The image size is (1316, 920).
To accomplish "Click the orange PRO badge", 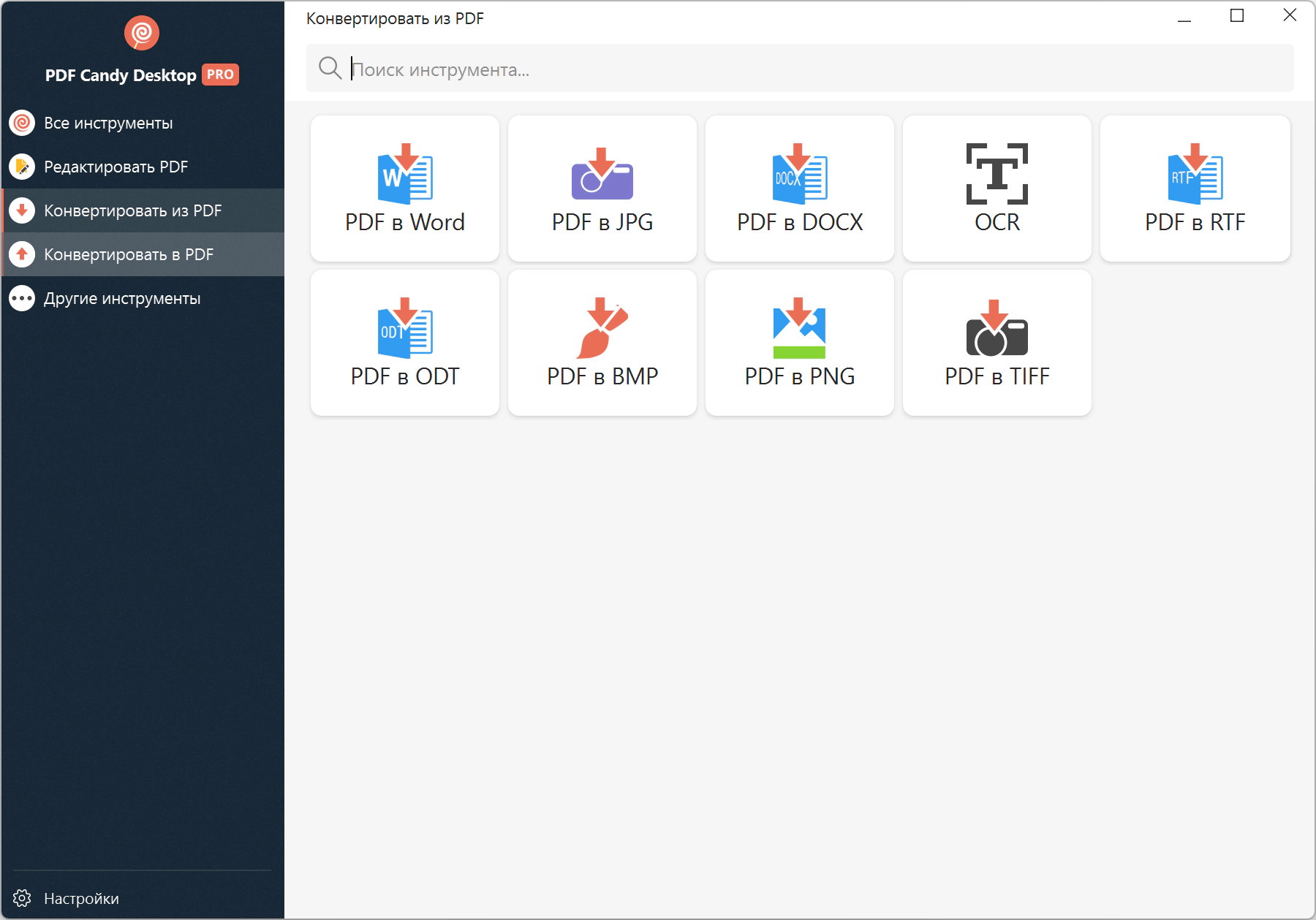I will click(220, 75).
